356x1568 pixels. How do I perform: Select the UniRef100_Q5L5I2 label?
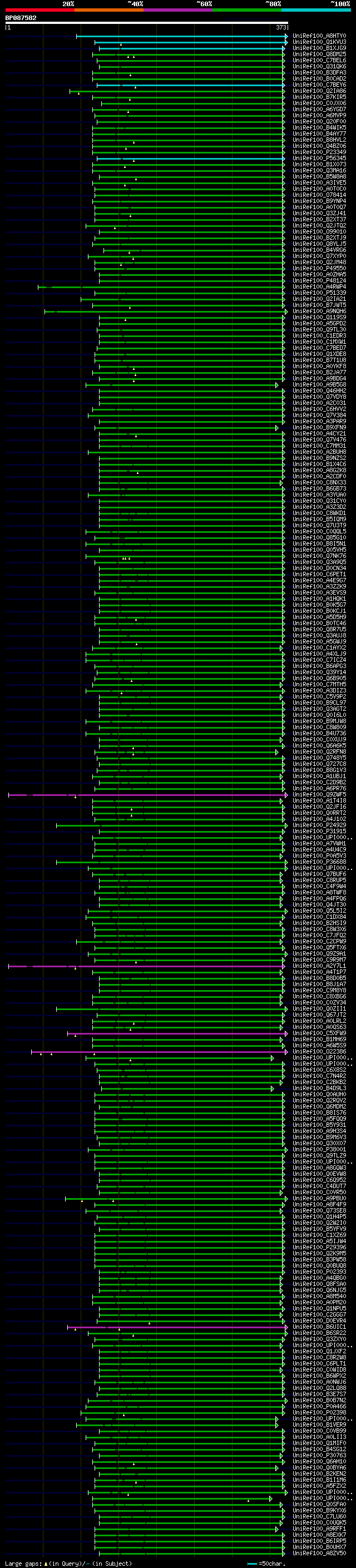(319, 911)
